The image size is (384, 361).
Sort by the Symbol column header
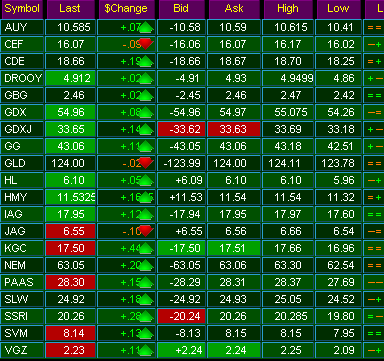click(x=22, y=9)
